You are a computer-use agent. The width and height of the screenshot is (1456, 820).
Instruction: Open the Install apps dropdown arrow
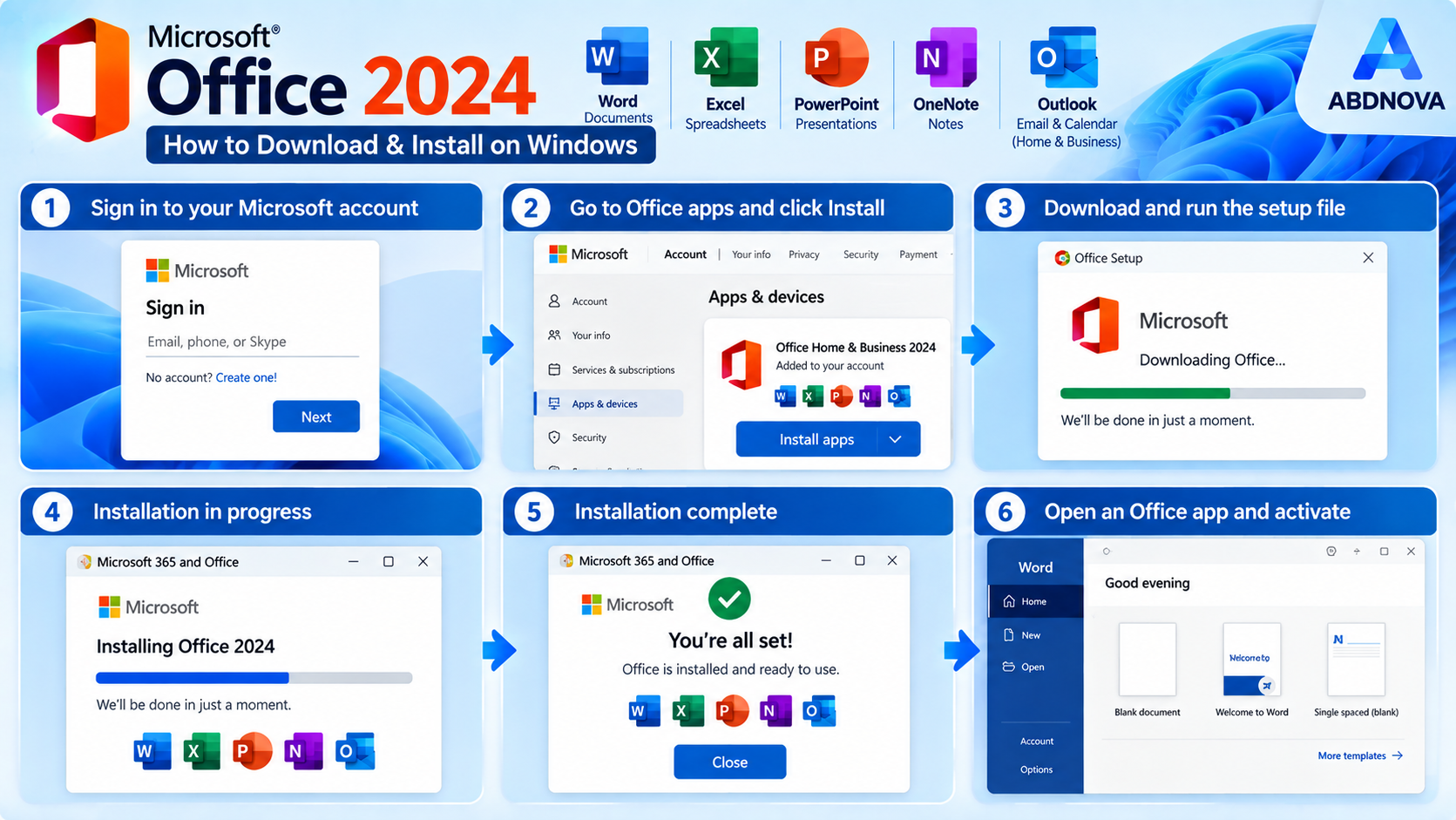pos(896,439)
